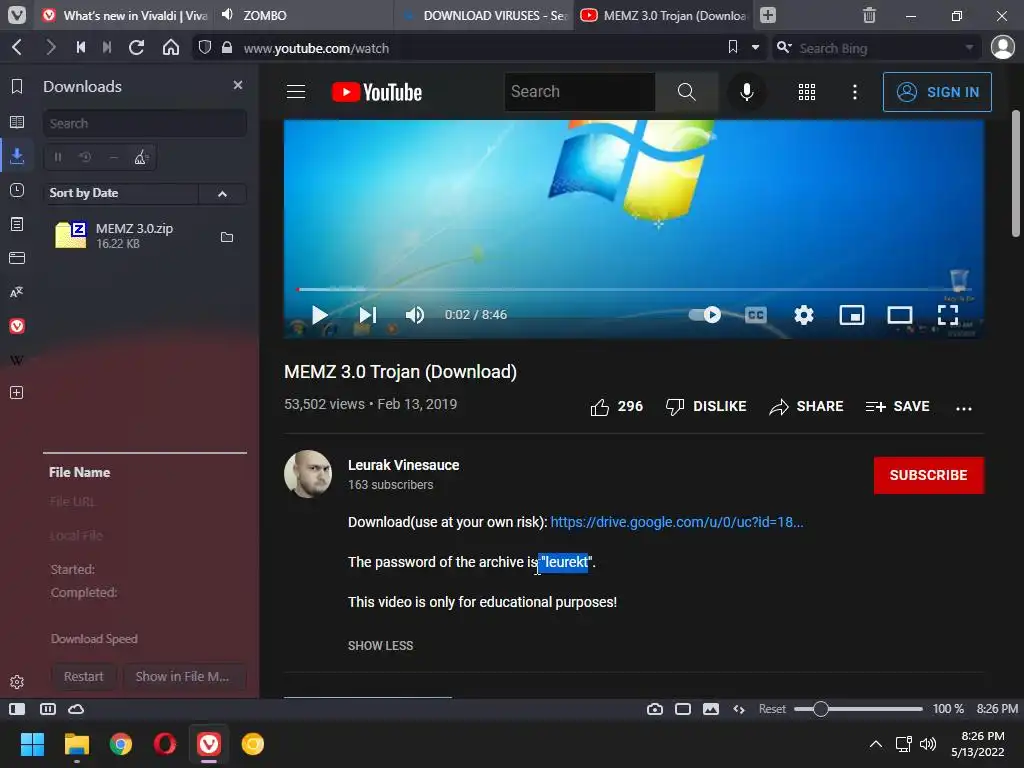Toggle closed captions CC
The width and height of the screenshot is (1024, 768).
pos(756,315)
